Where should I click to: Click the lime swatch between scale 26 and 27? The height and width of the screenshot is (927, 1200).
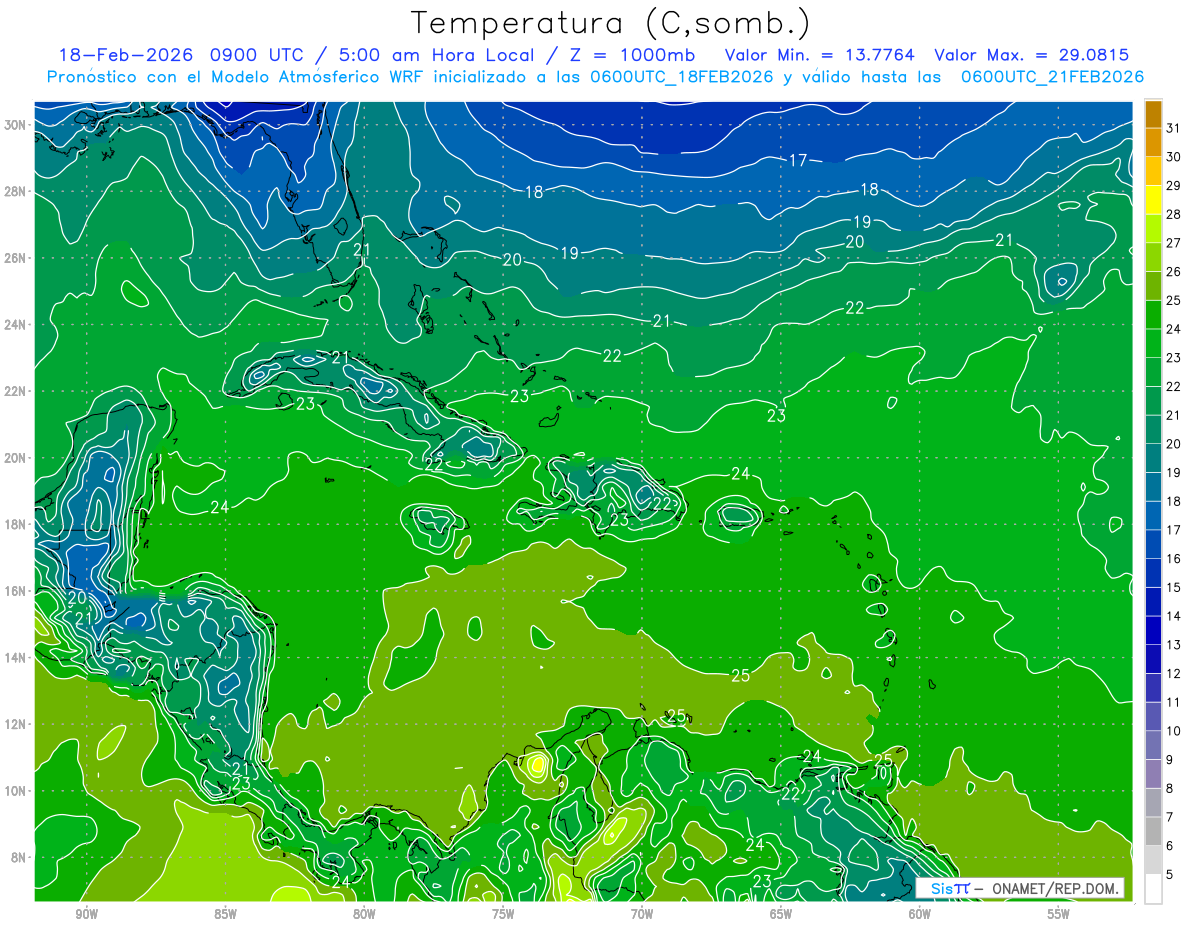coord(1154,257)
